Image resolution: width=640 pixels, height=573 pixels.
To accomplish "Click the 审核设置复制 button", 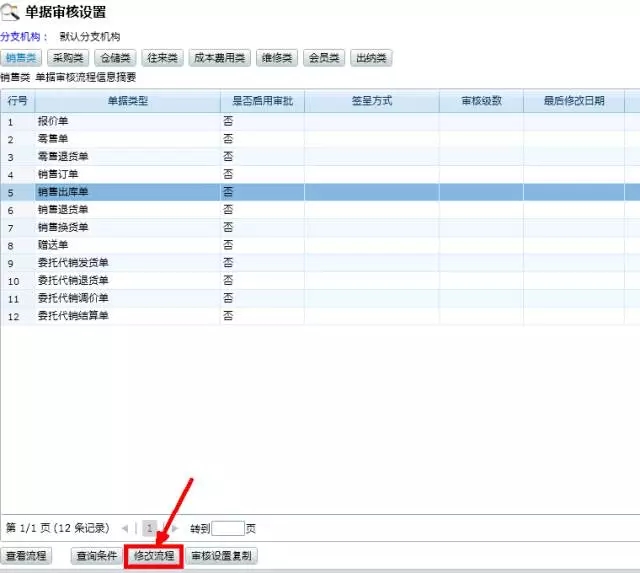I will pos(222,556).
